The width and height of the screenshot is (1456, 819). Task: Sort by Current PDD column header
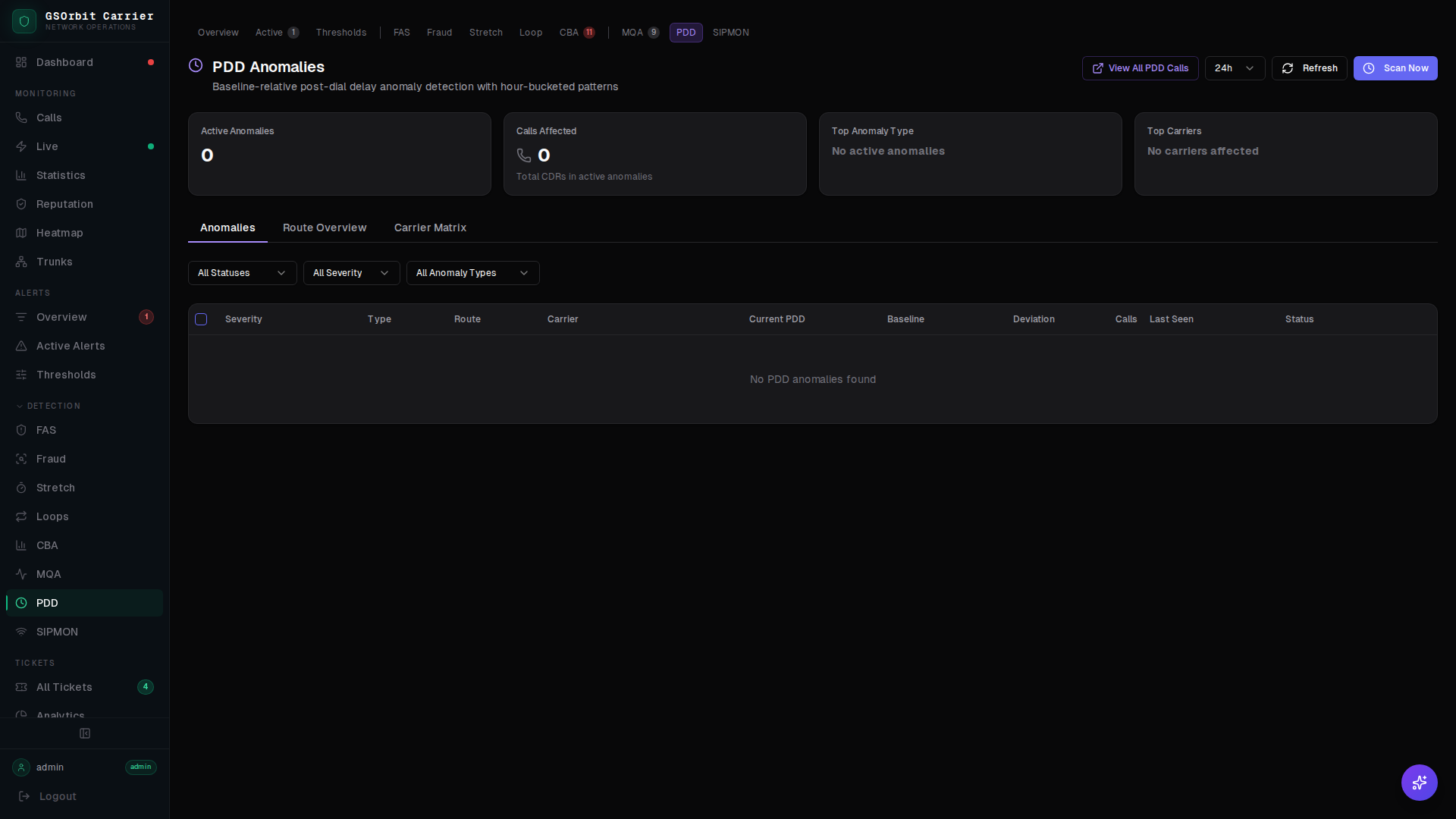point(777,319)
